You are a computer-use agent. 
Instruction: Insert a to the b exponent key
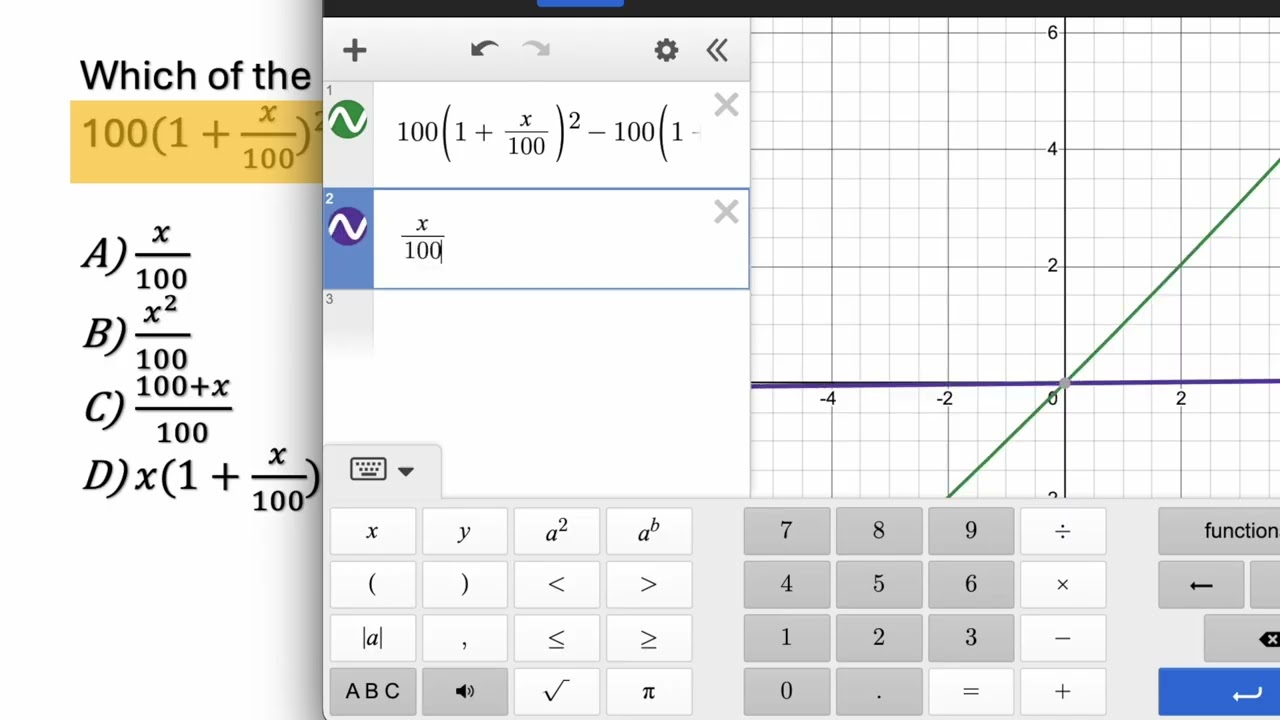648,531
